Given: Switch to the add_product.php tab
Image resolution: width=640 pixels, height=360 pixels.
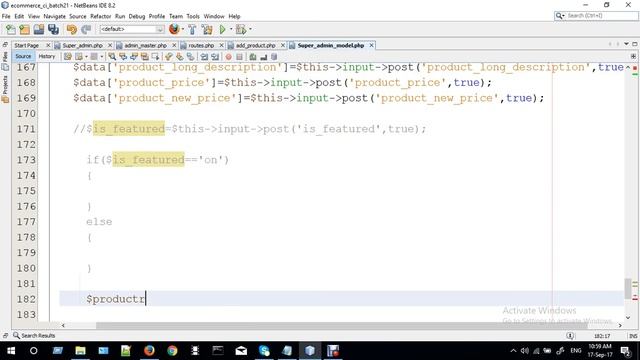Looking at the screenshot, I should (x=256, y=45).
